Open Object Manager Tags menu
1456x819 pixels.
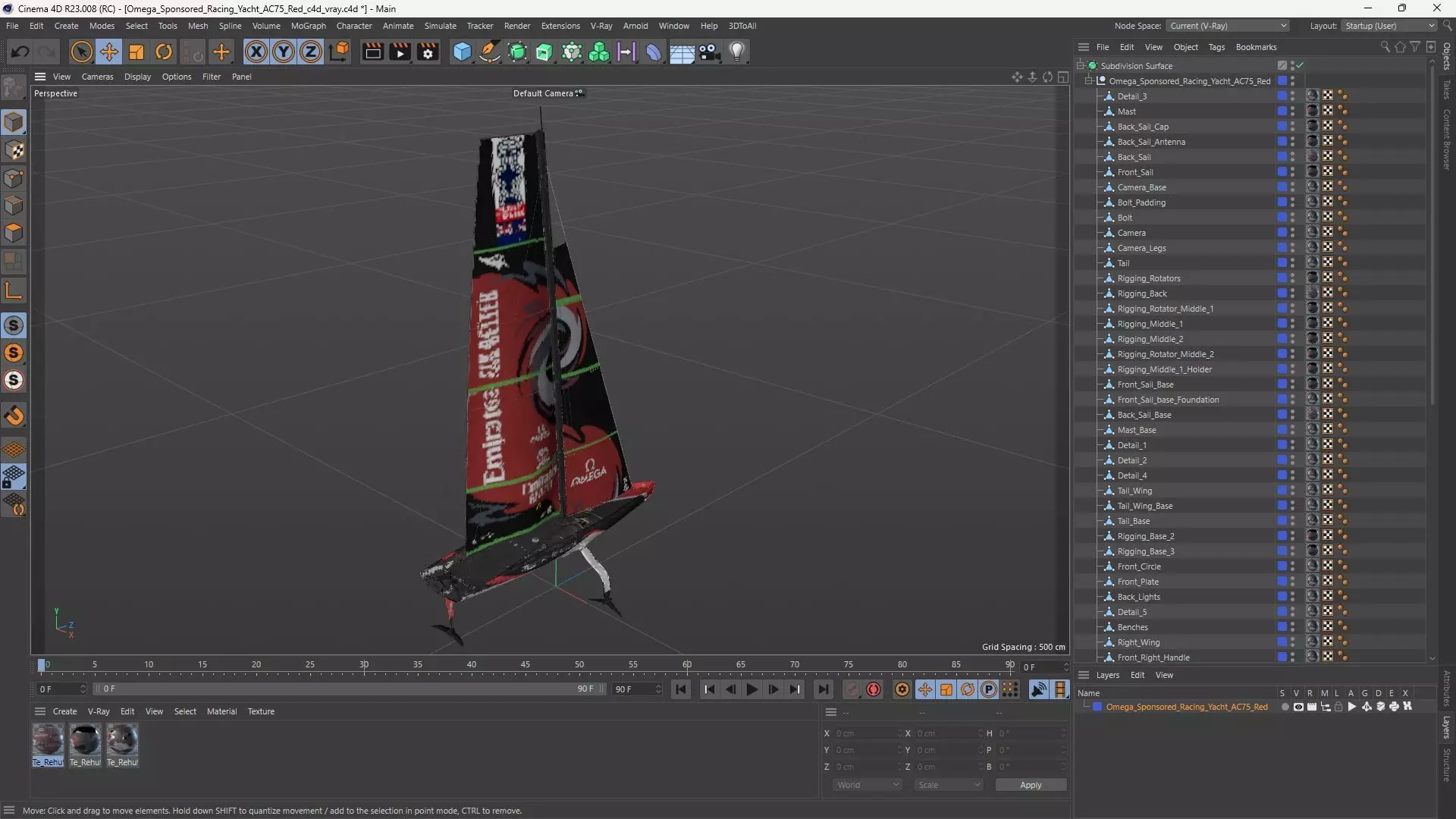click(1216, 47)
